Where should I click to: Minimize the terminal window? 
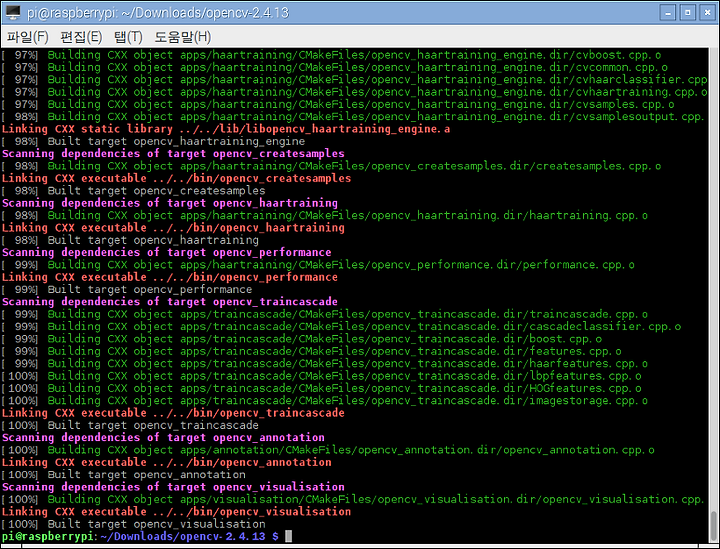click(667, 12)
